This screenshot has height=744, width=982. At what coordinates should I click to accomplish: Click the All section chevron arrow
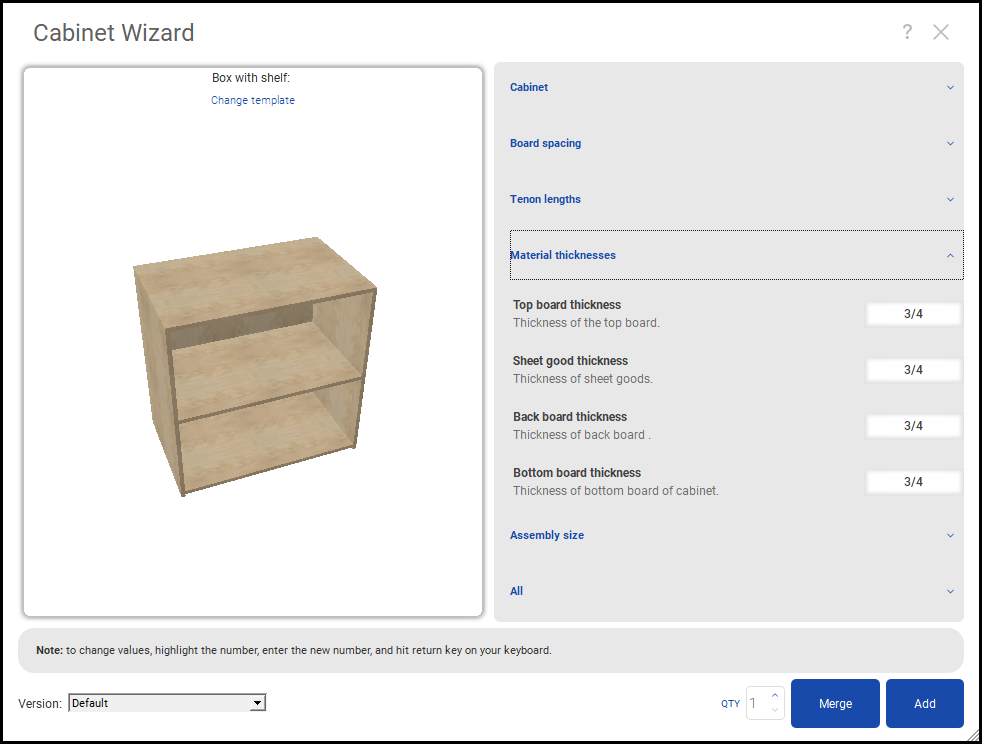[x=950, y=591]
